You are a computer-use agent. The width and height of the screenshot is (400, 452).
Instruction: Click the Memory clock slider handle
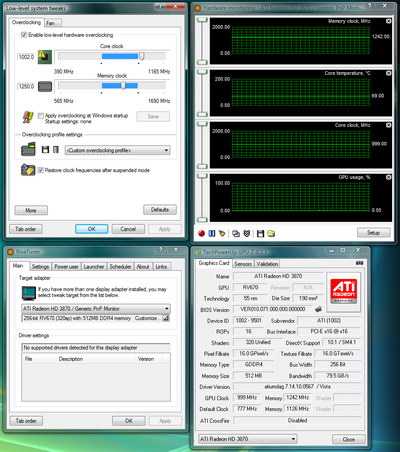point(123,85)
